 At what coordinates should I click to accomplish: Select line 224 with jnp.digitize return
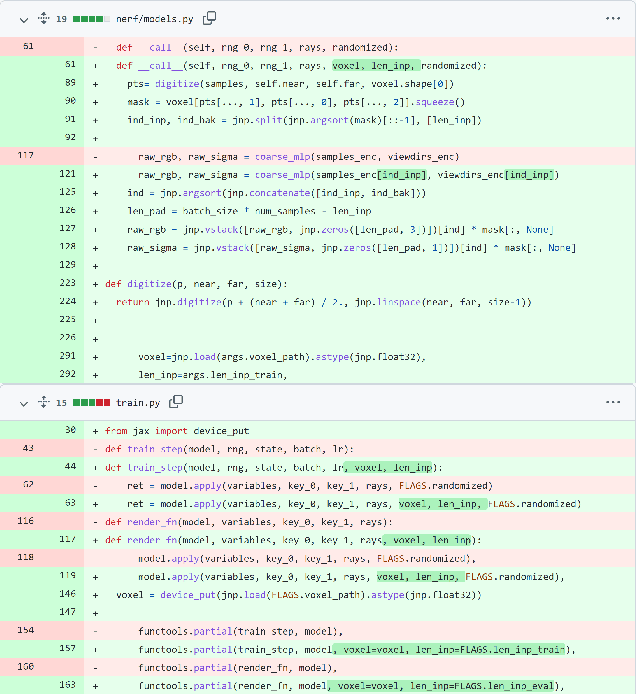70,301
